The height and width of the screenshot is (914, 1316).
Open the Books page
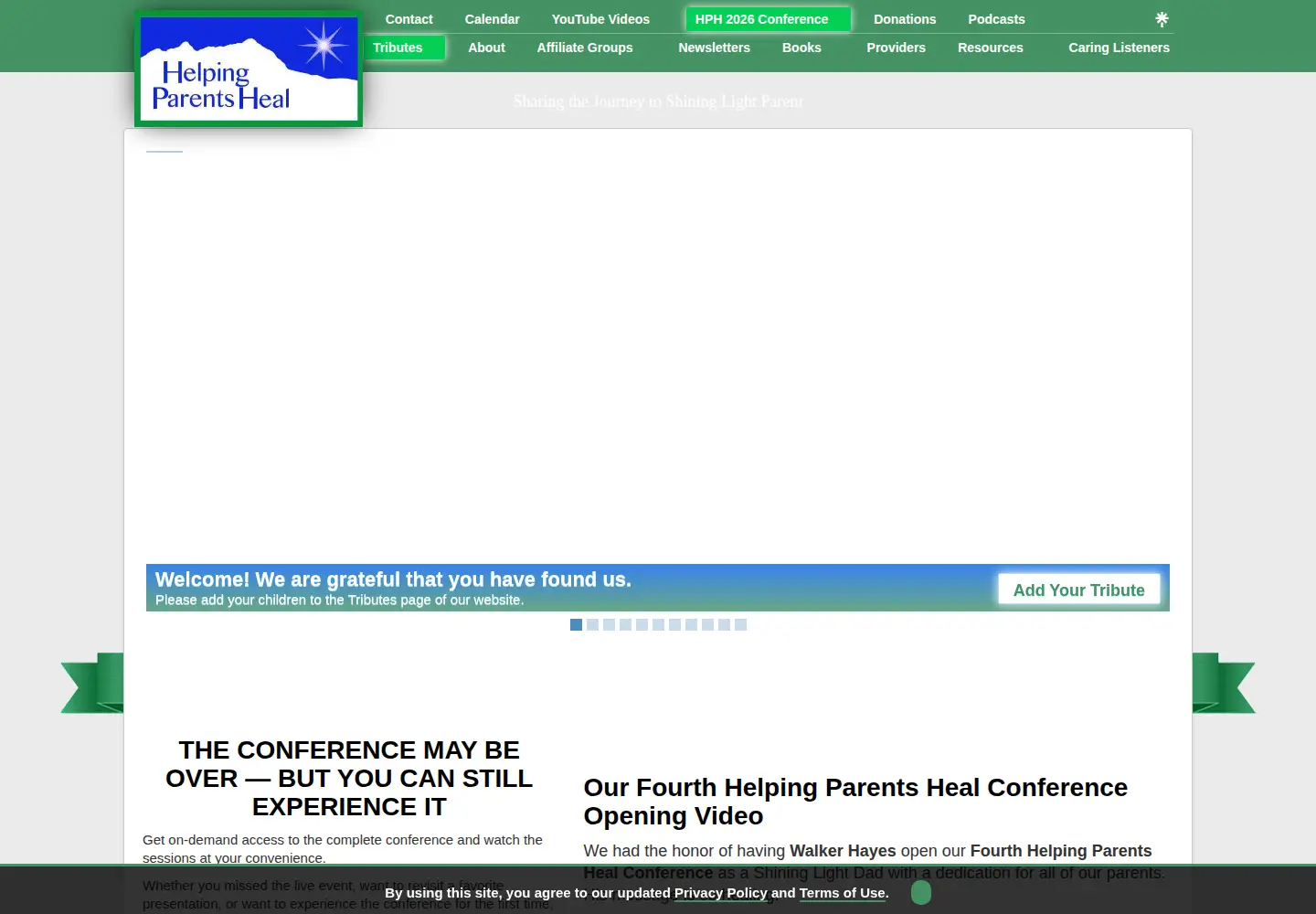(801, 48)
